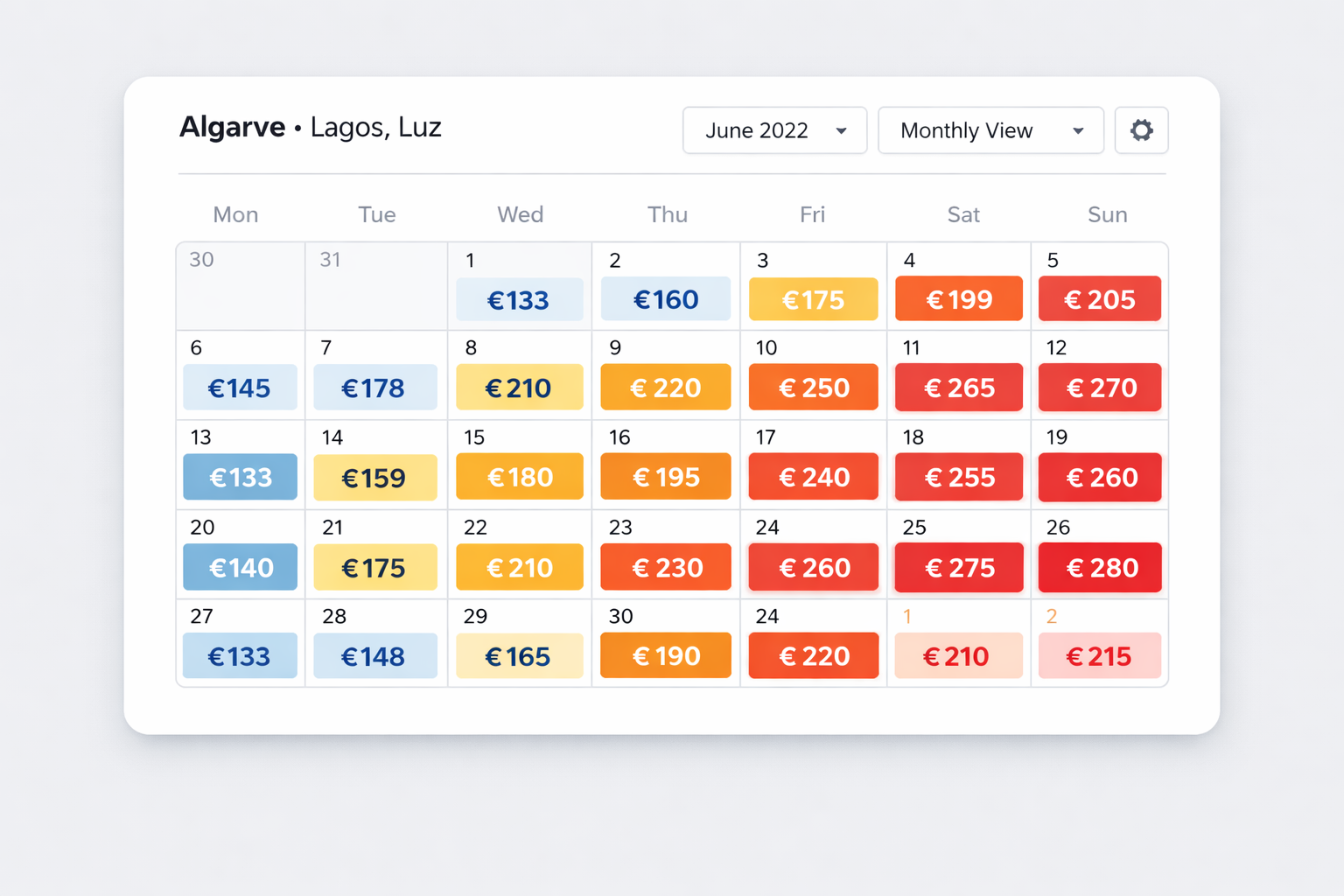Select the €148 price on June 28

[374, 656]
